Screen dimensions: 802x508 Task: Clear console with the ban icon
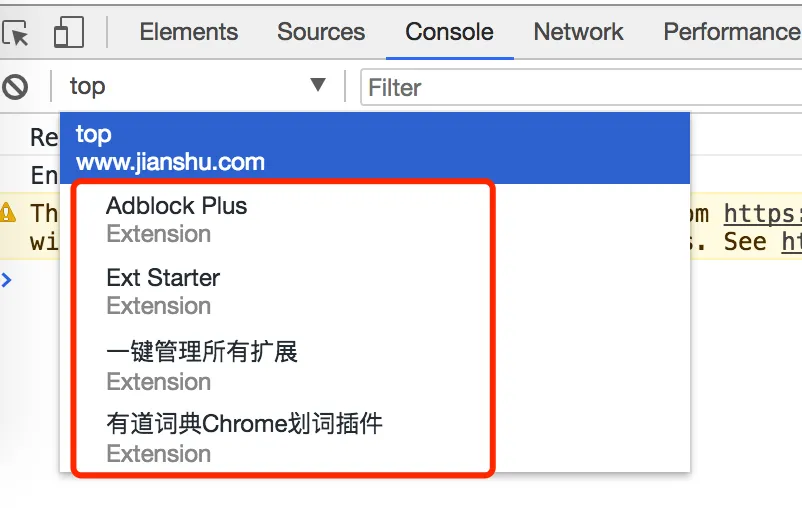click(15, 86)
